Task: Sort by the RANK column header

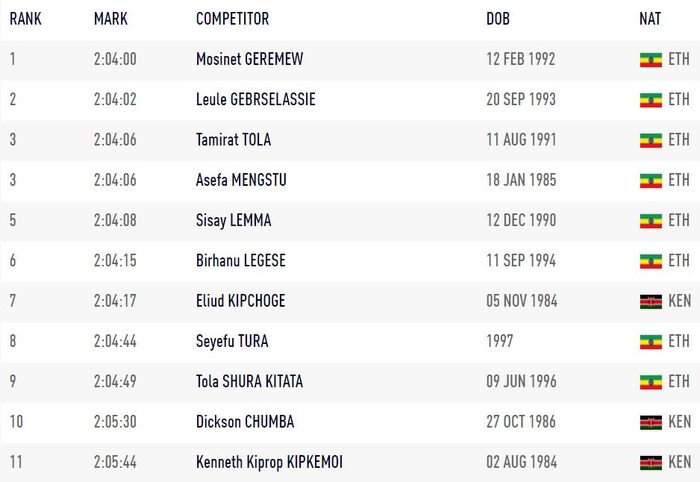Action: click(25, 19)
